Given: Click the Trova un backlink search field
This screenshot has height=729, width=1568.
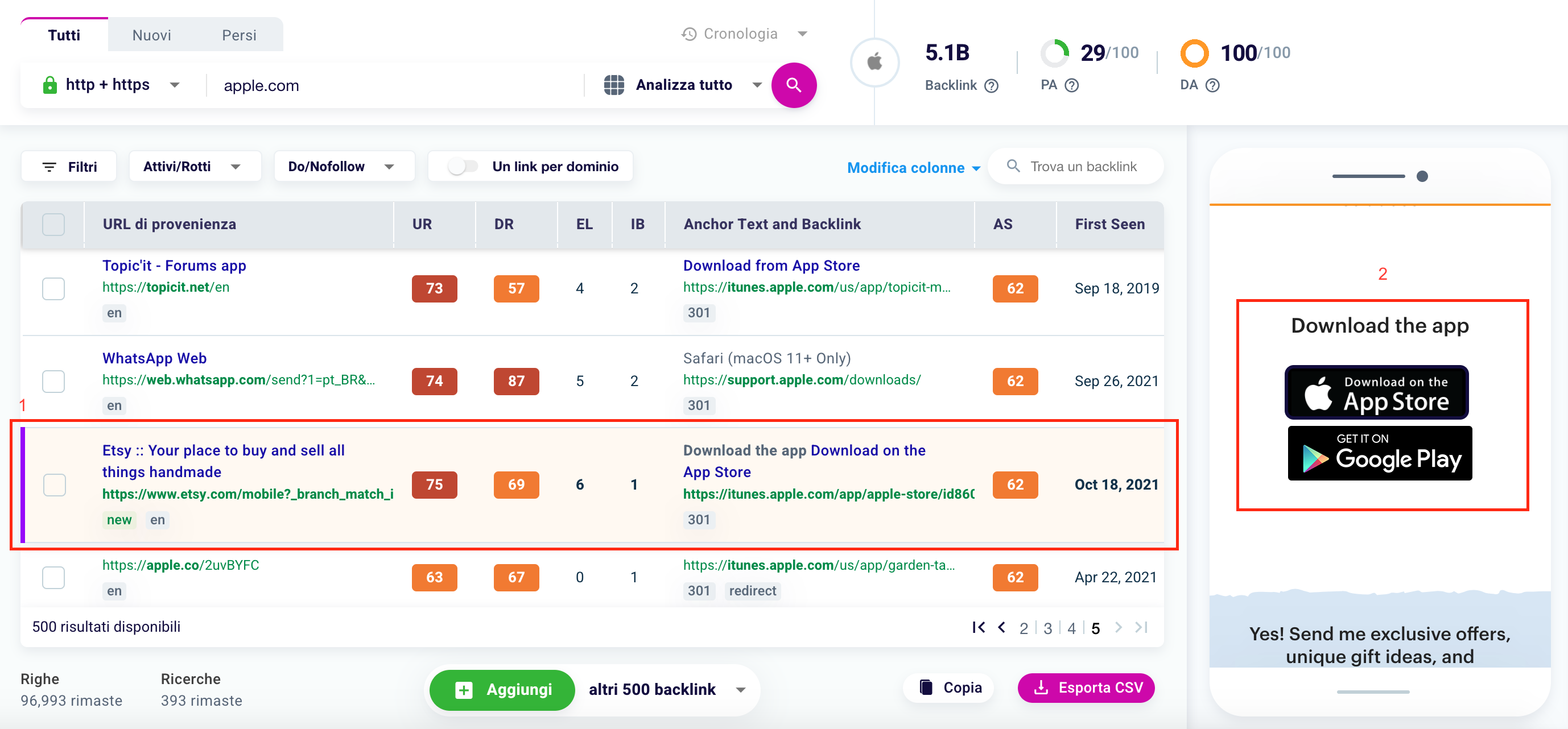Looking at the screenshot, I should tap(1075, 166).
